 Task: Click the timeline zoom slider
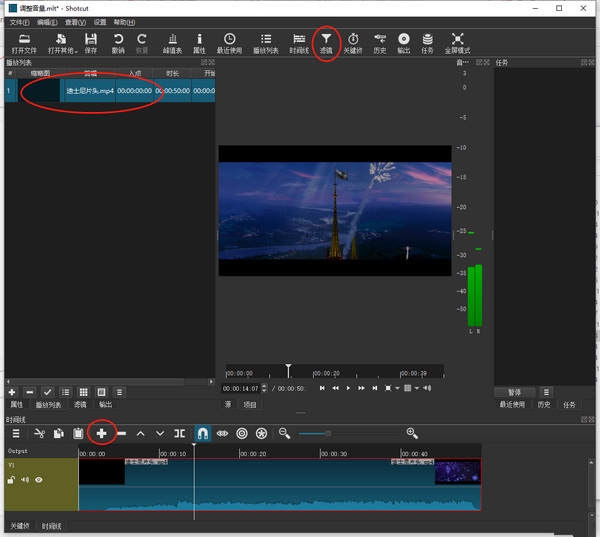click(328, 433)
